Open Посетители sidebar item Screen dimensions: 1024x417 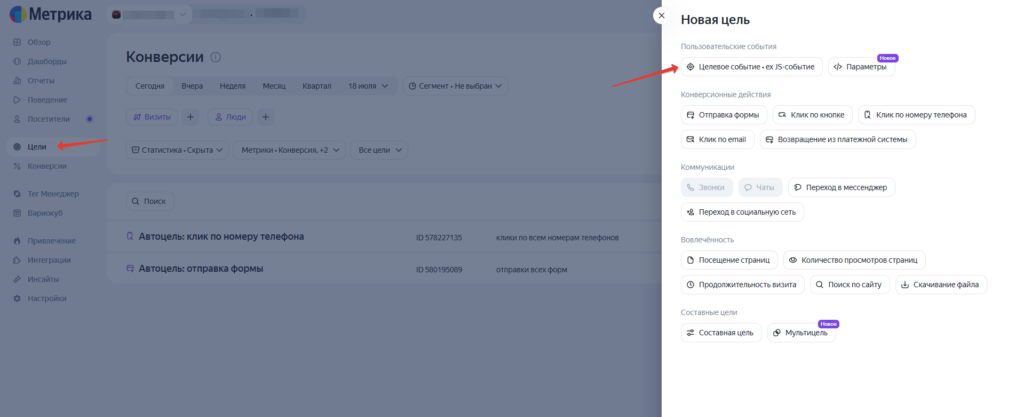49,119
